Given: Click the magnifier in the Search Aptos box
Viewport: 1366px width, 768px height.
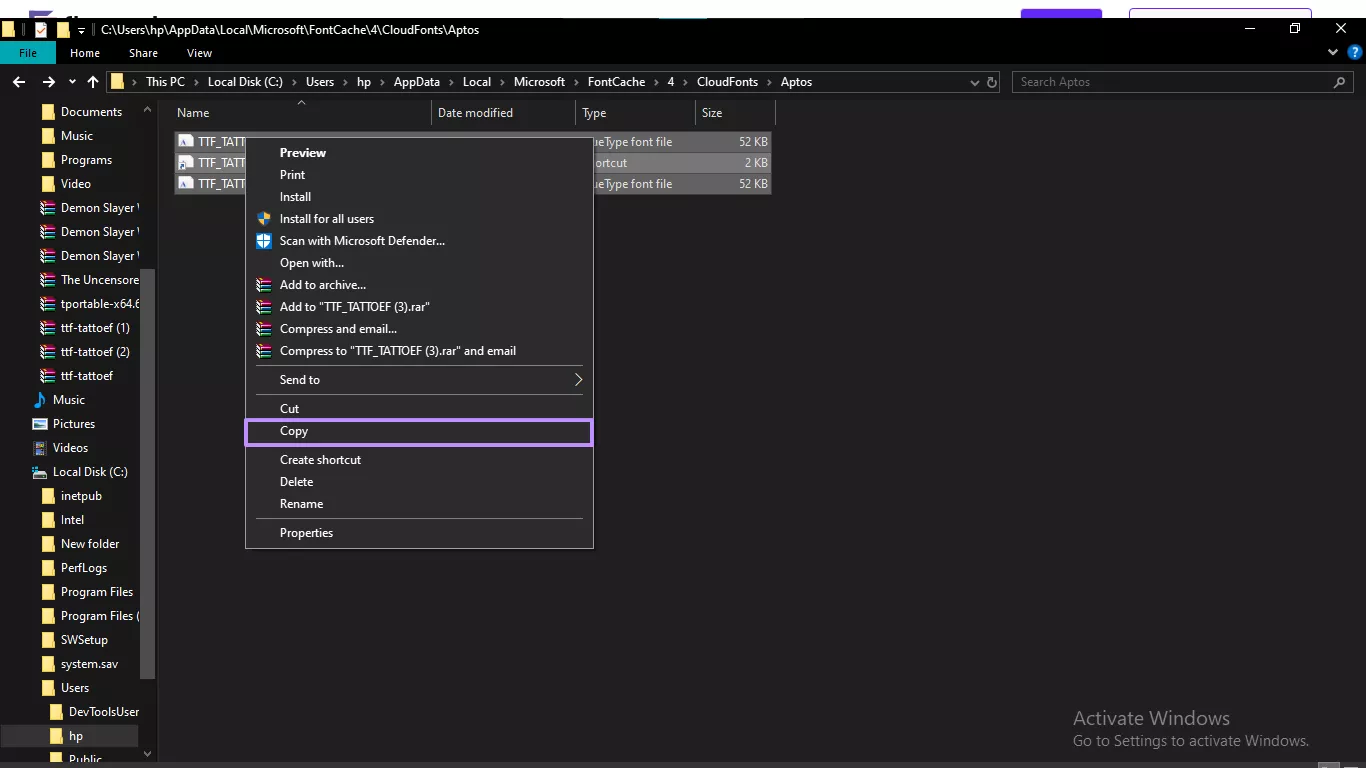Looking at the screenshot, I should click(1339, 82).
